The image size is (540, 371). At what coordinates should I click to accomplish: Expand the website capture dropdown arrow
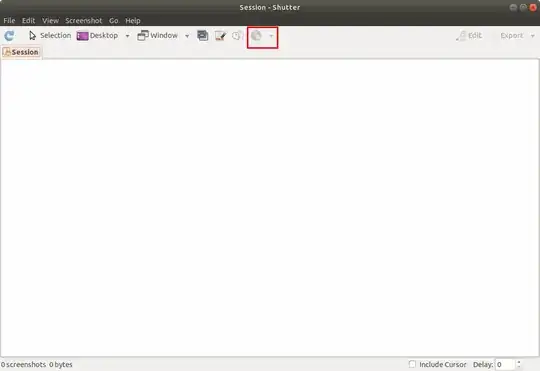tap(271, 36)
